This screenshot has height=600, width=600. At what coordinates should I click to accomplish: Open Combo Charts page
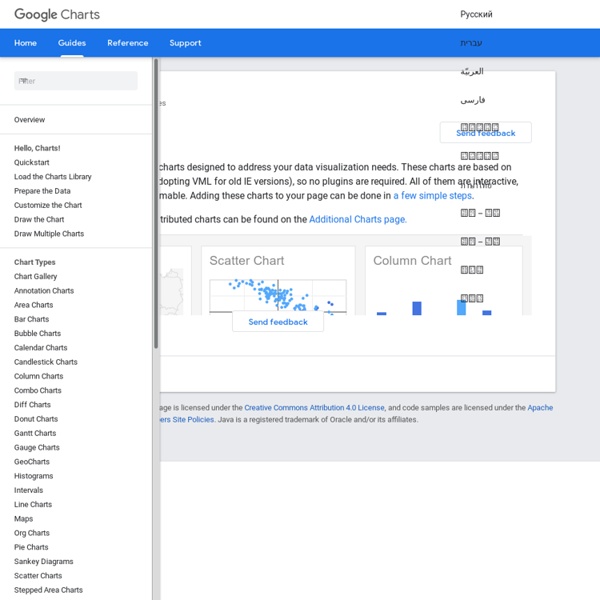coord(38,390)
